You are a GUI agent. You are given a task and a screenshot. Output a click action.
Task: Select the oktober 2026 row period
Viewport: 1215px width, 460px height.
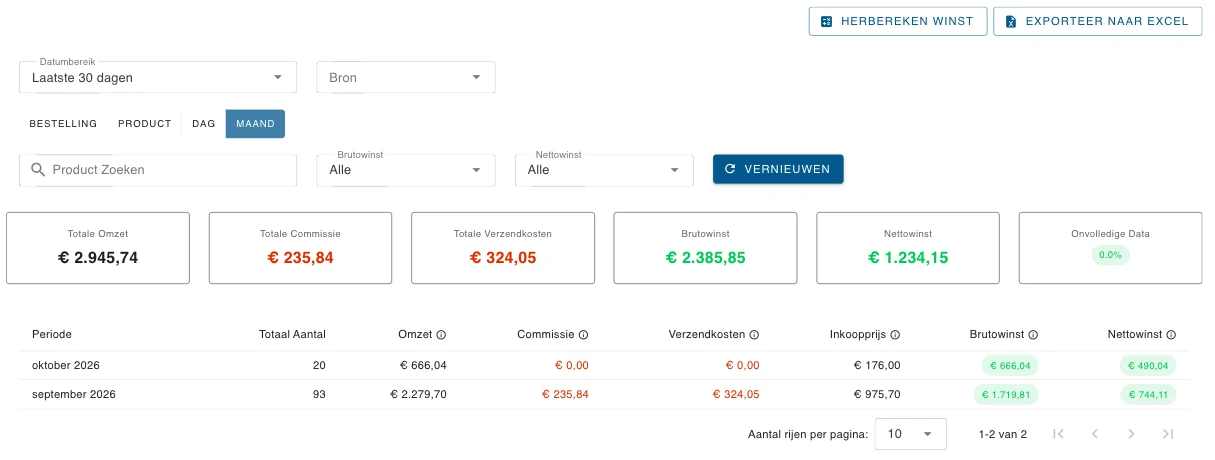[66, 365]
